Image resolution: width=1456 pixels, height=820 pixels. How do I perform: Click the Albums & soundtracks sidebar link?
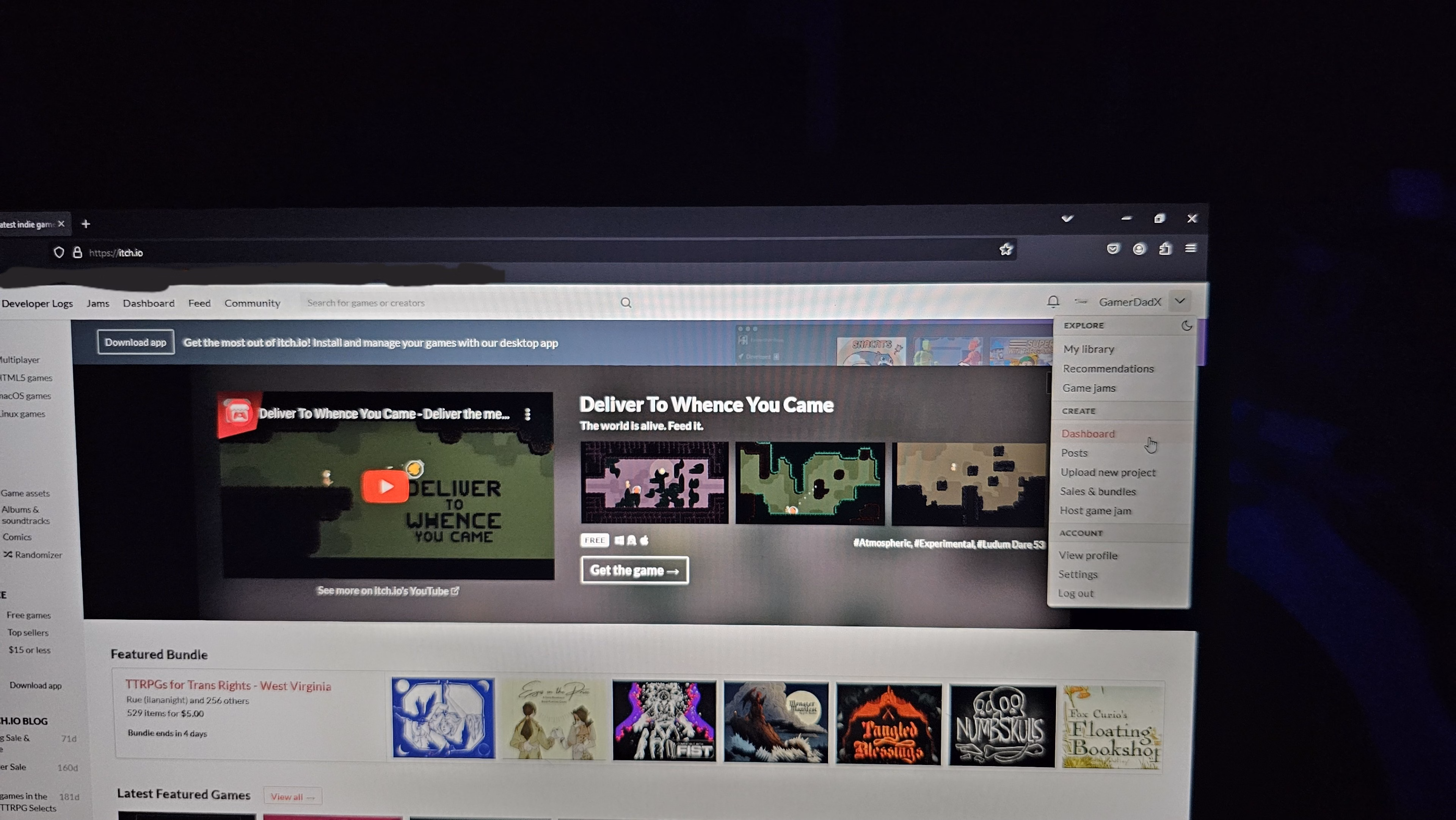pos(25,515)
